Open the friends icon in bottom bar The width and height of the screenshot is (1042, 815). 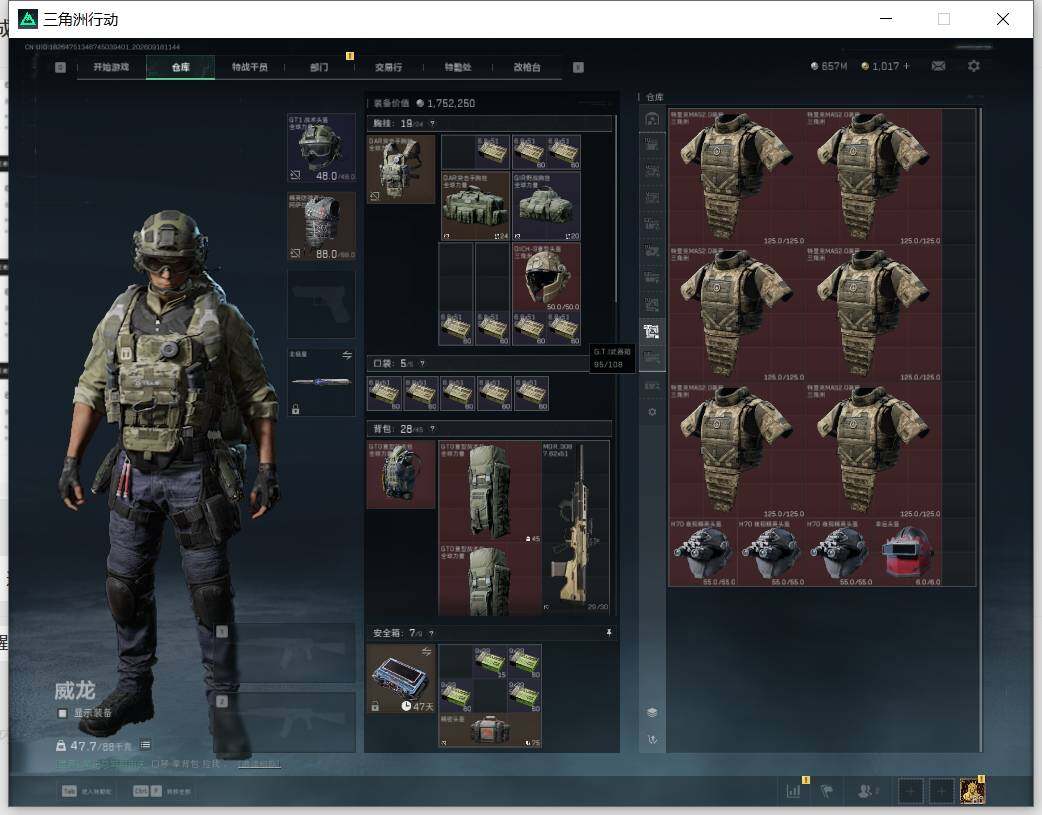click(865, 791)
